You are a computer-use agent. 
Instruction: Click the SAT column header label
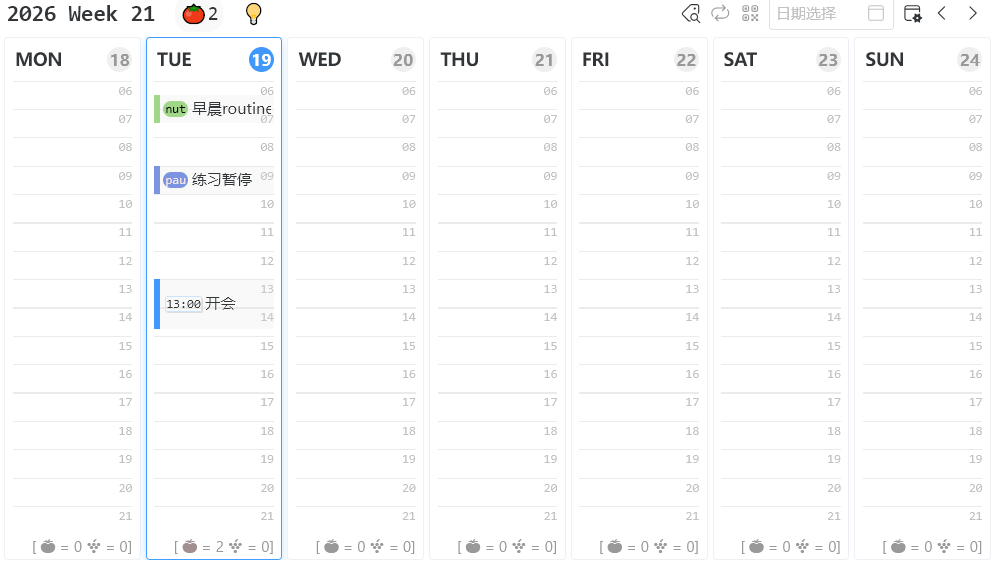coord(740,60)
